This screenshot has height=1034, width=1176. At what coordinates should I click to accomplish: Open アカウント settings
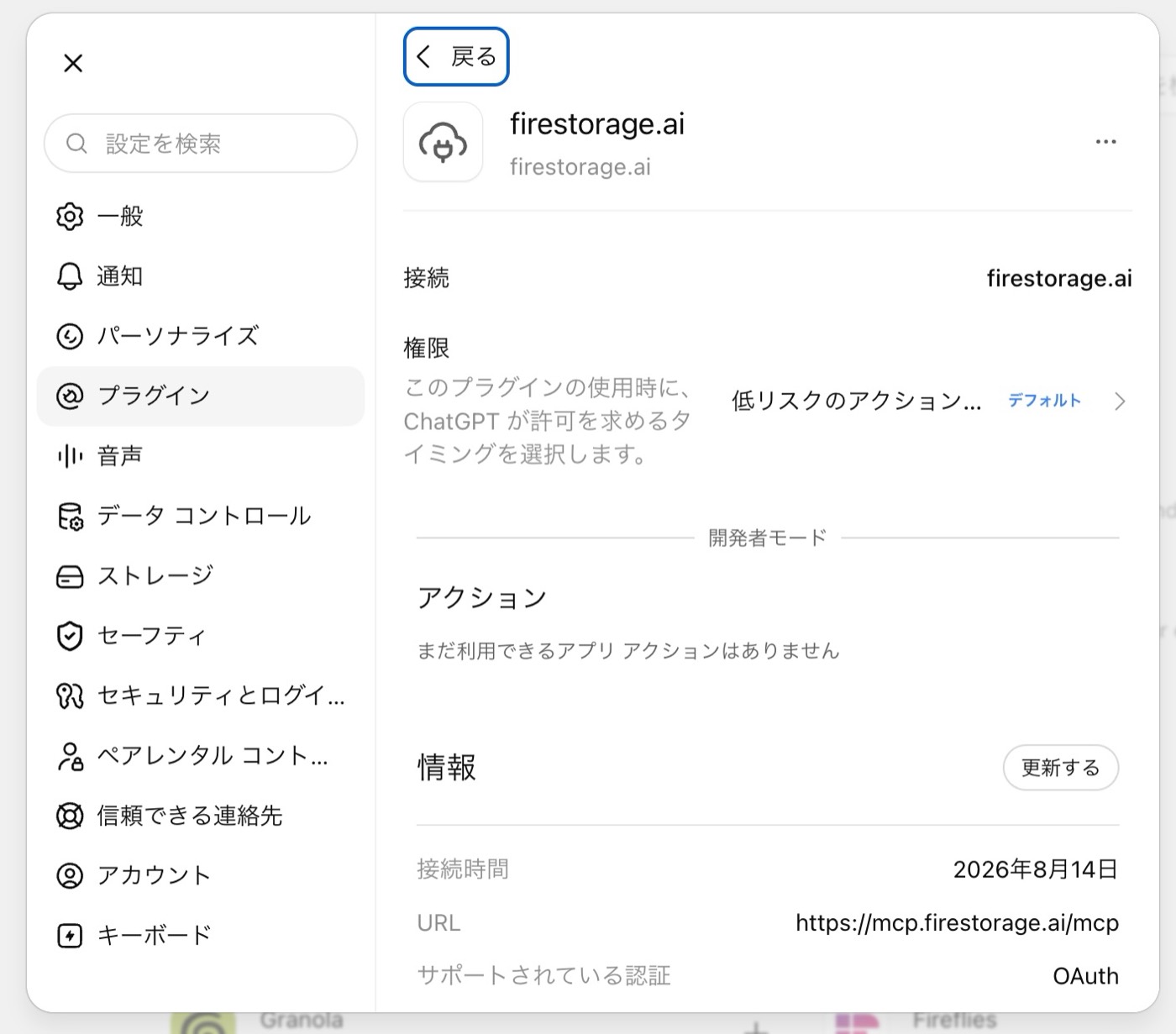pos(201,875)
